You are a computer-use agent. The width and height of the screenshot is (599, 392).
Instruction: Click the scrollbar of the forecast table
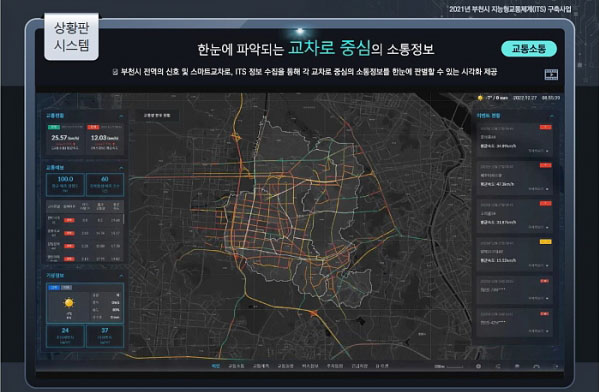(123, 219)
